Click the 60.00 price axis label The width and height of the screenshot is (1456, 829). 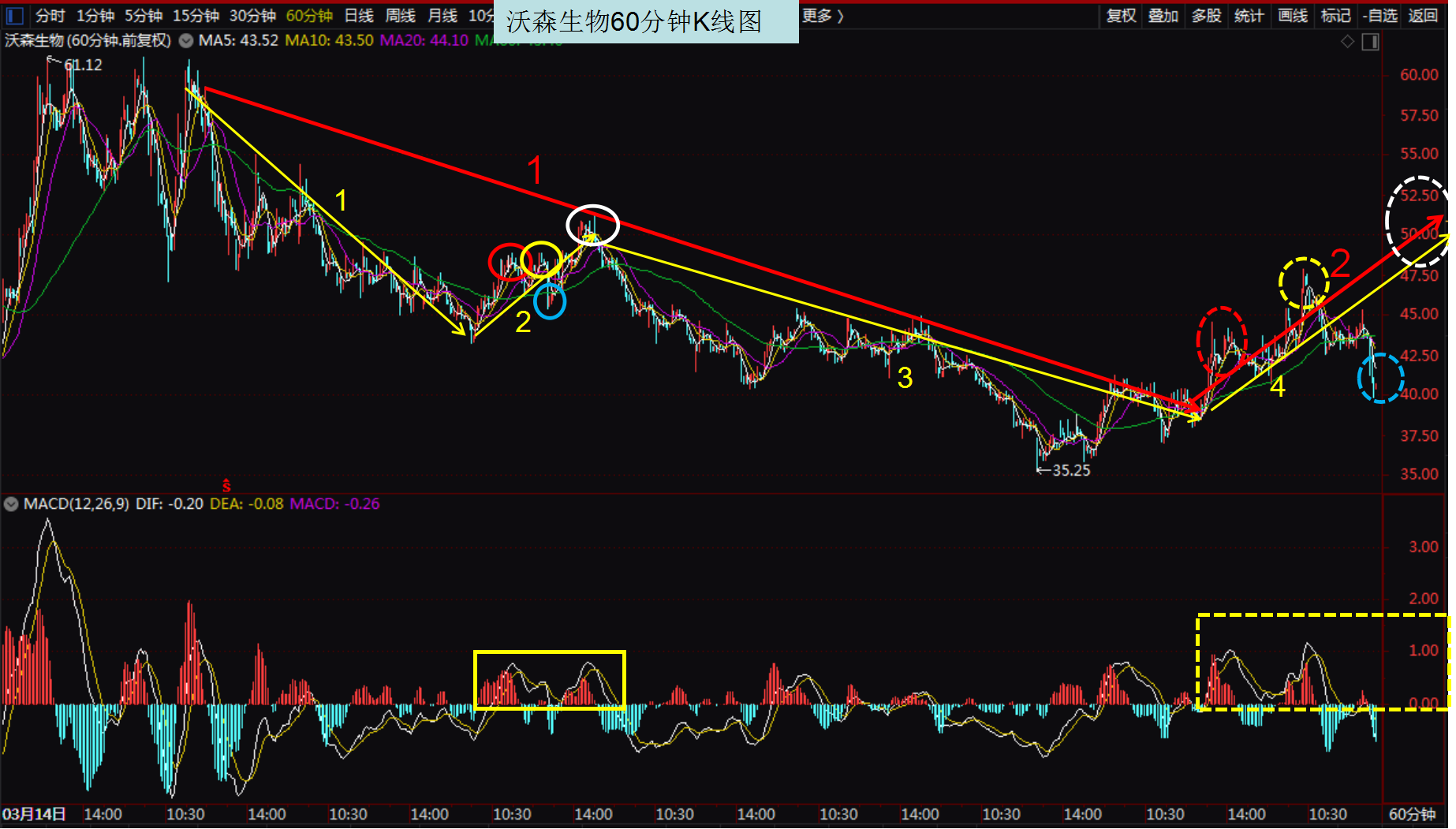coord(1419,76)
